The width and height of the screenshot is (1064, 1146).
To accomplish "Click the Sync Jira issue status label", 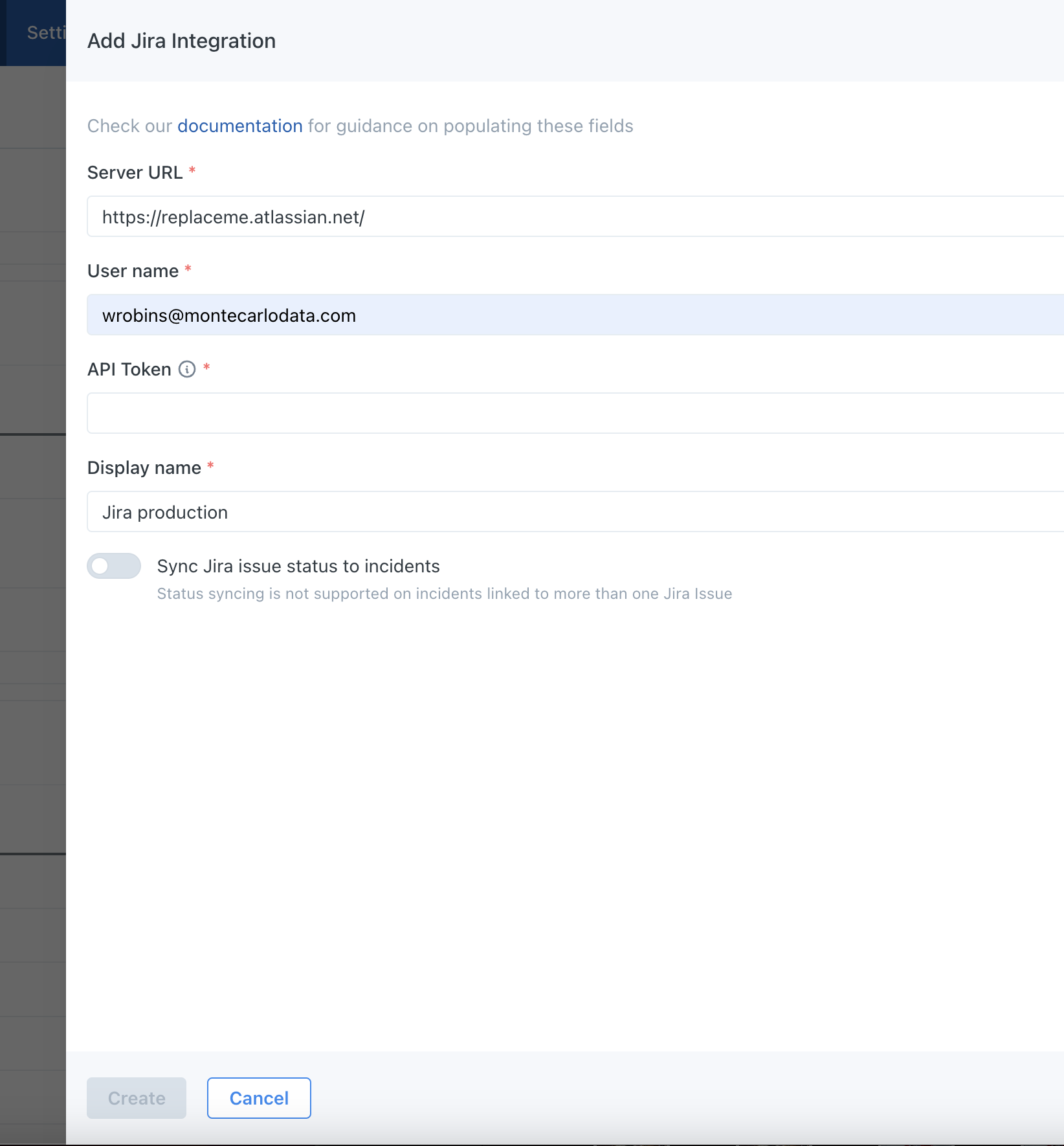I will click(x=298, y=566).
